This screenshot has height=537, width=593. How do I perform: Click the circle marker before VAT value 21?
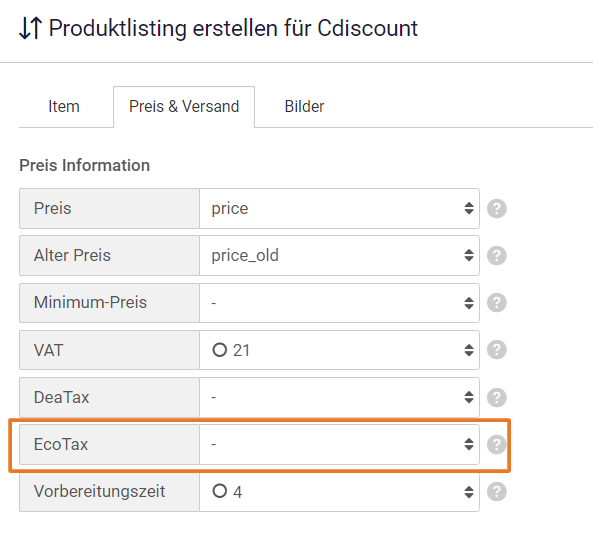(220, 350)
